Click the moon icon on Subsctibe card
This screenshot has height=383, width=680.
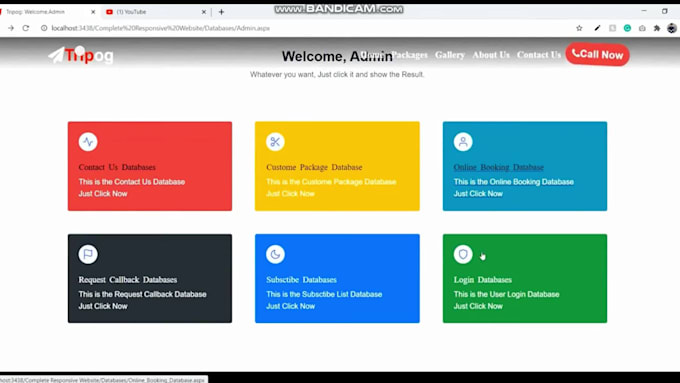[x=275, y=254]
